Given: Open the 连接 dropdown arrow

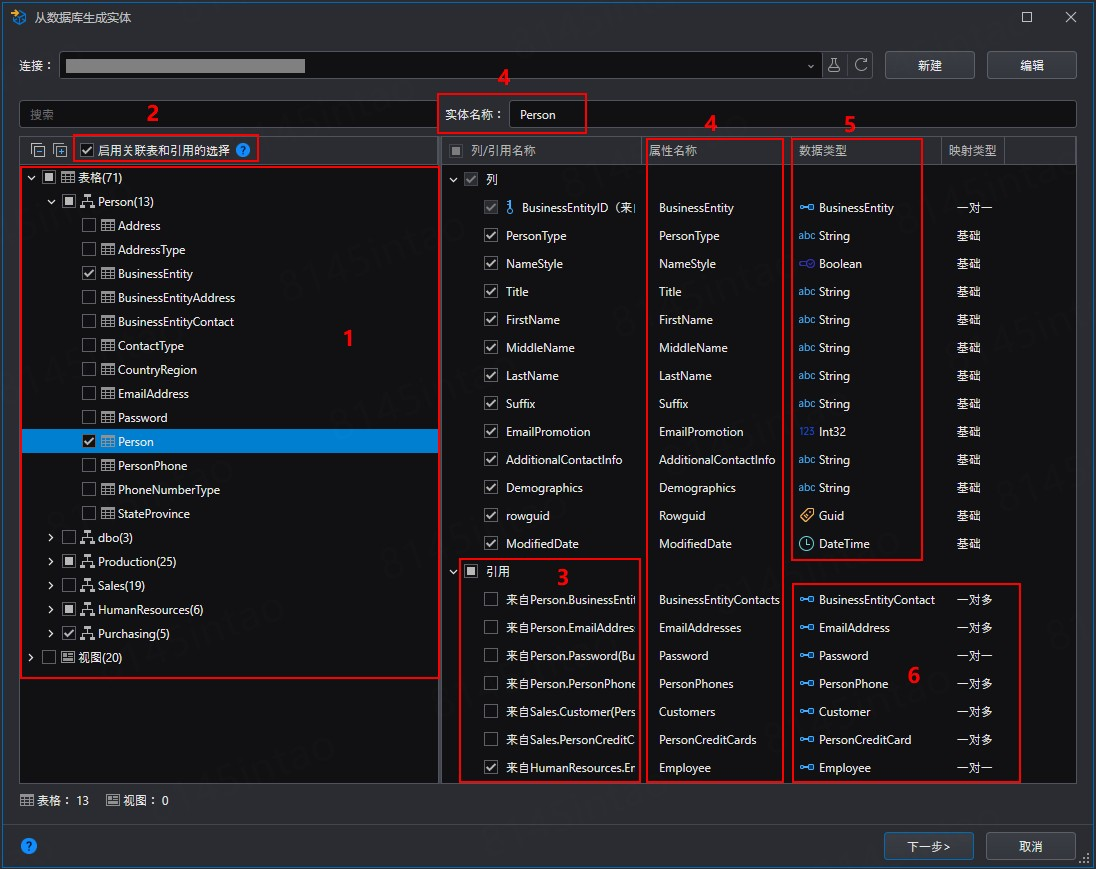Looking at the screenshot, I should [810, 66].
